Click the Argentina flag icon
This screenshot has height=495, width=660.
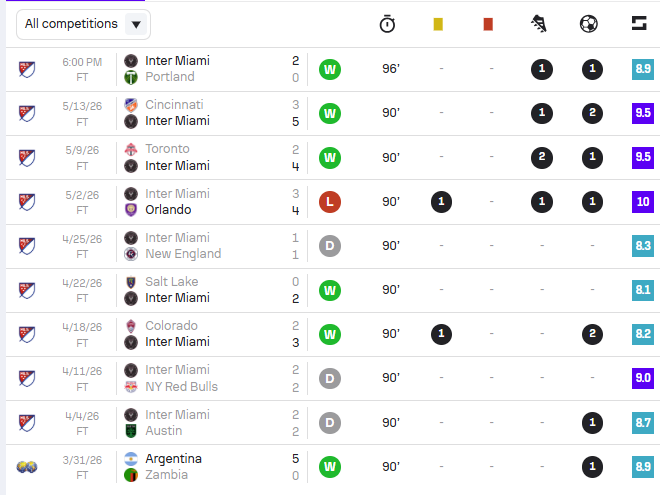131,459
